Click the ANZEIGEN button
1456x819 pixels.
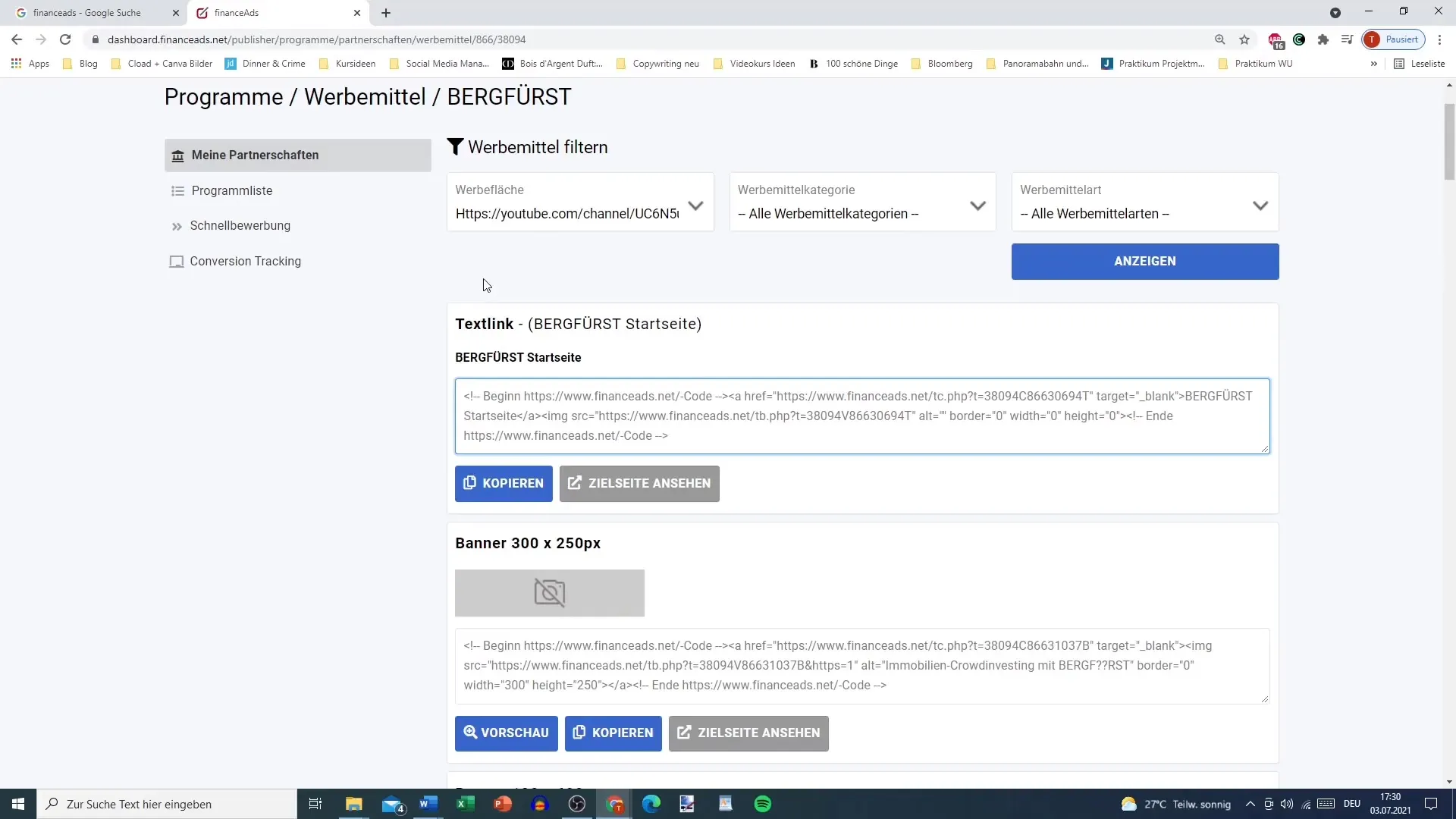click(1145, 261)
